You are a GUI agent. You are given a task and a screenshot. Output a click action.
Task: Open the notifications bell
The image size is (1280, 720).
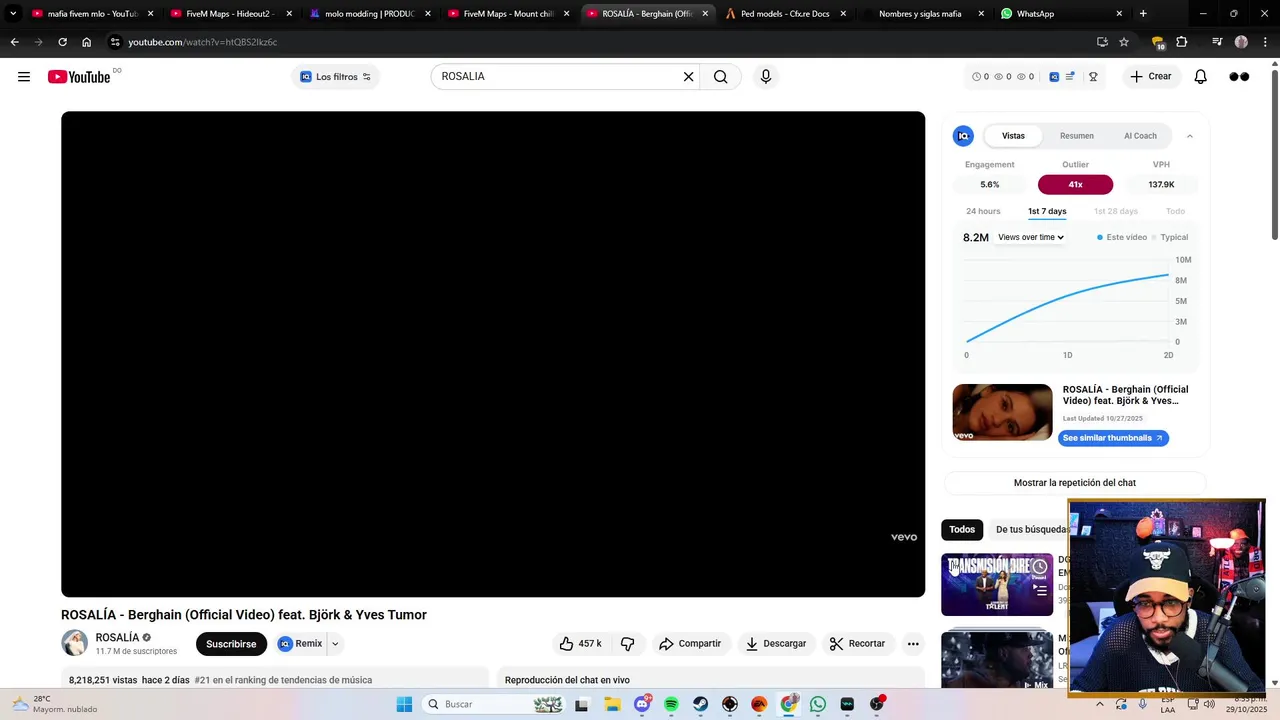[1201, 77]
